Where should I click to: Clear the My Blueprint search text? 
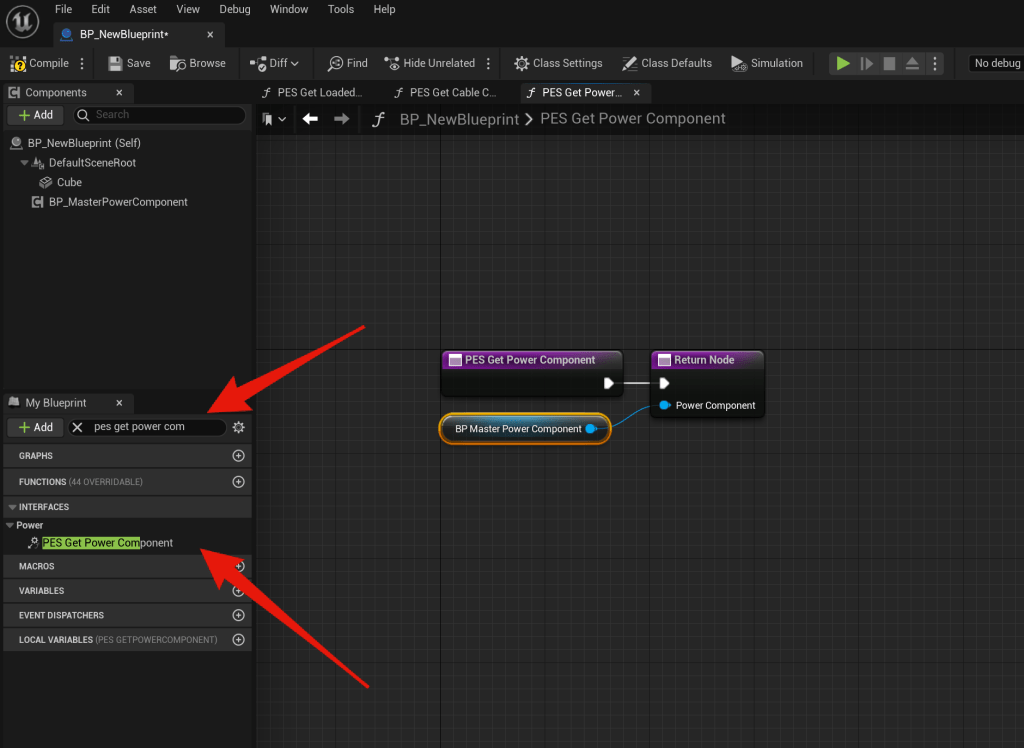point(78,427)
